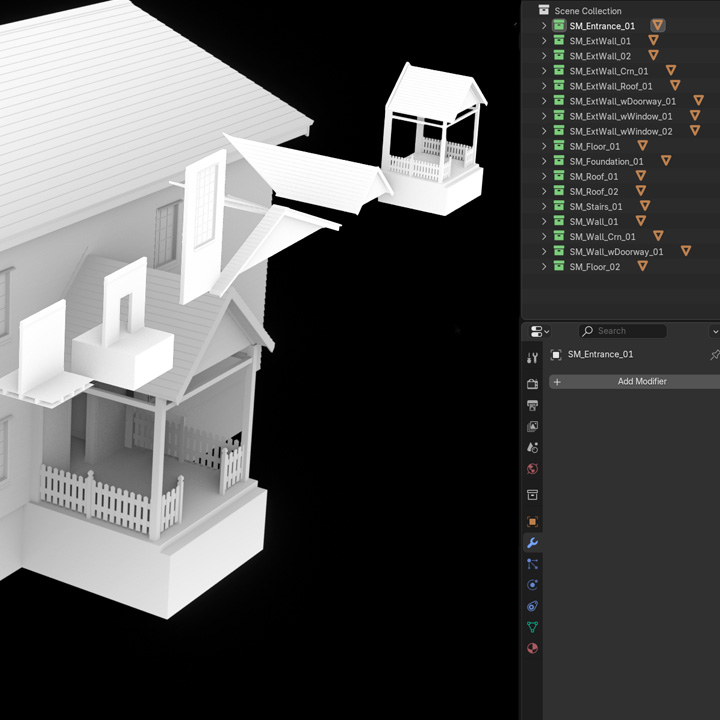Select SM_ExtWall_wDoorway_01 in the outliner
Image resolution: width=720 pixels, height=720 pixels.
(622, 101)
